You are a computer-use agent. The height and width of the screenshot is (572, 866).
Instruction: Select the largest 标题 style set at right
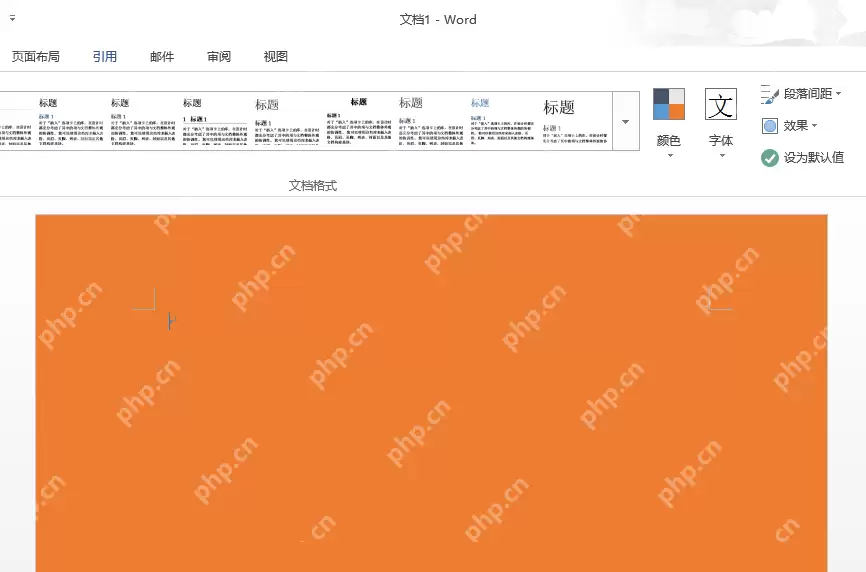[575, 121]
